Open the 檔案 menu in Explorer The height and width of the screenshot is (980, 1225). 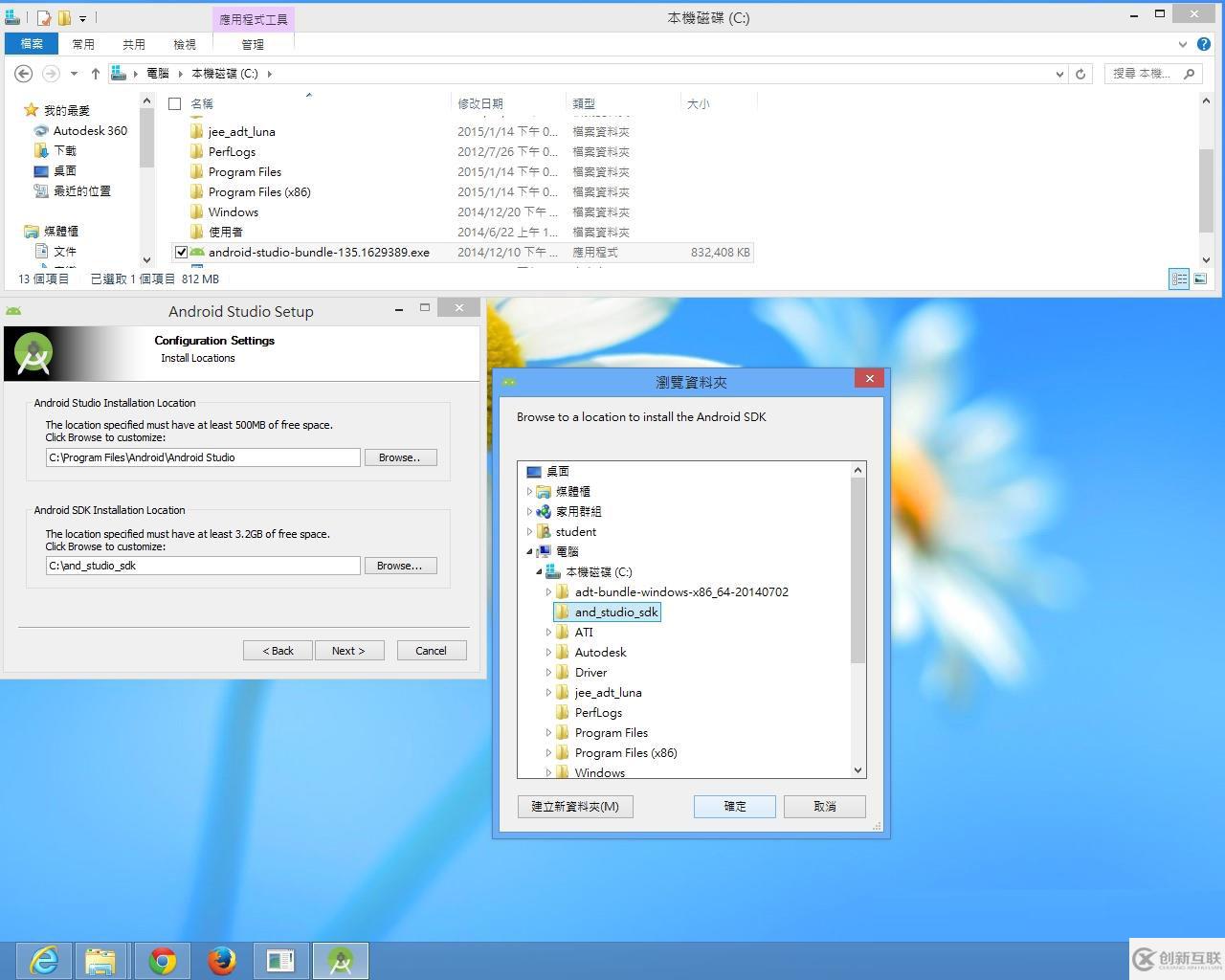[x=32, y=44]
